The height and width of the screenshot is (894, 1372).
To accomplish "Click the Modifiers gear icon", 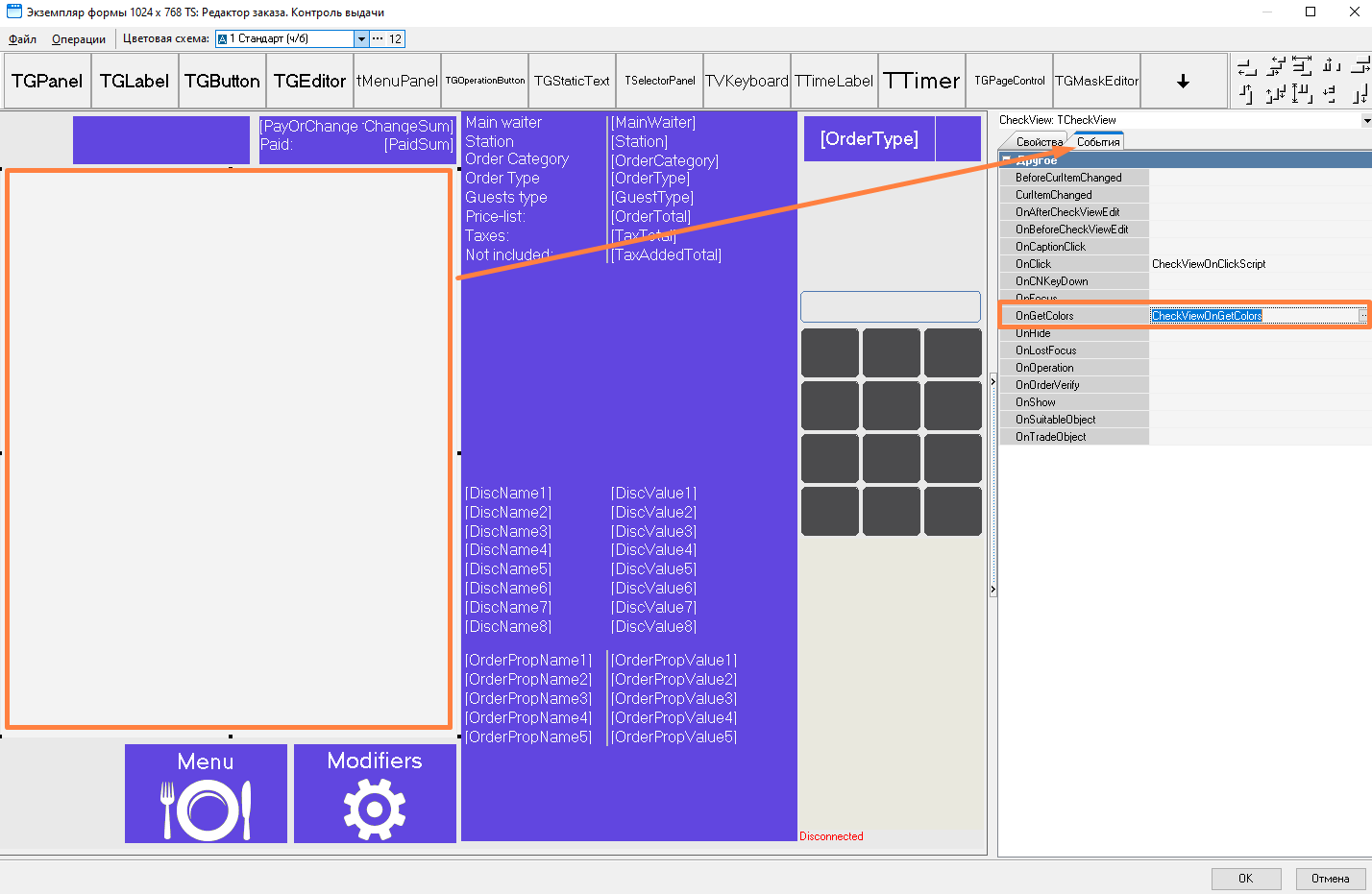I will point(375,809).
